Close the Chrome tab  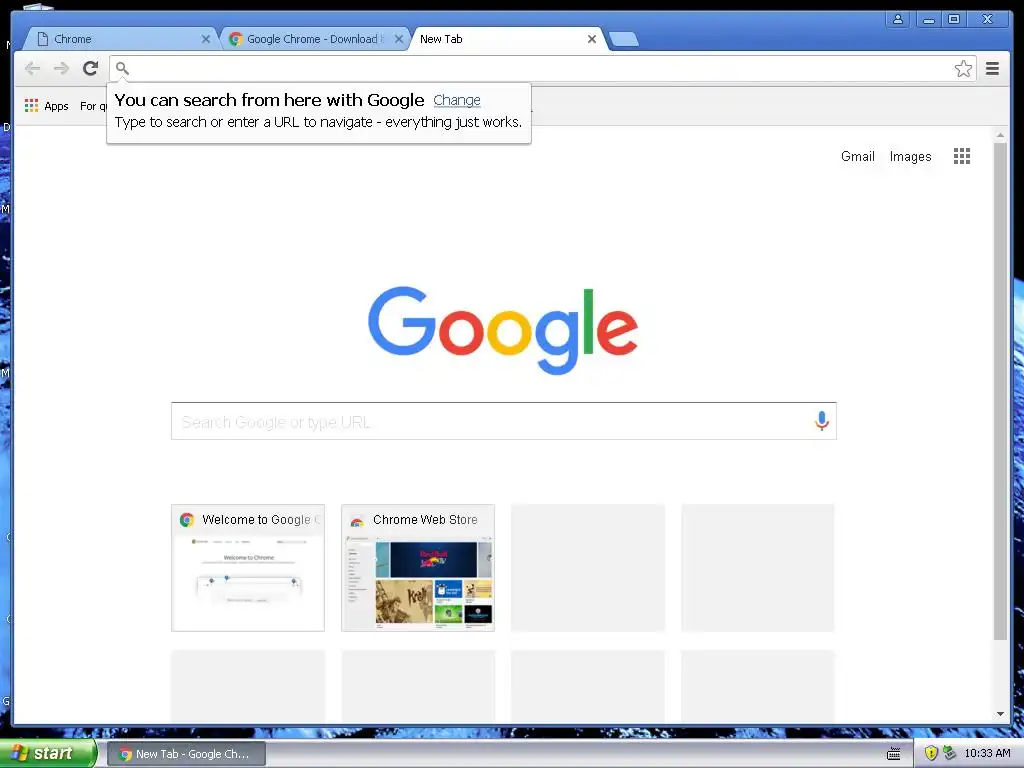tap(206, 39)
